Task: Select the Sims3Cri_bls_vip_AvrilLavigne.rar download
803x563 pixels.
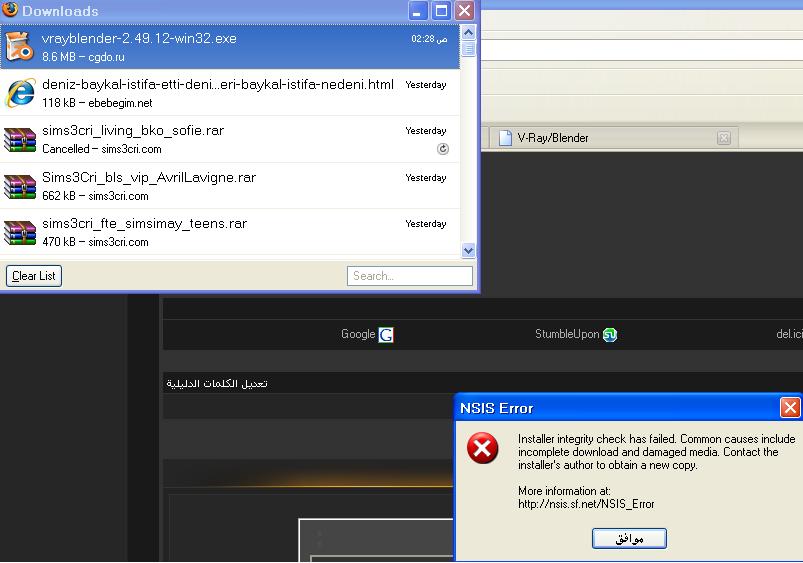Action: (x=230, y=185)
